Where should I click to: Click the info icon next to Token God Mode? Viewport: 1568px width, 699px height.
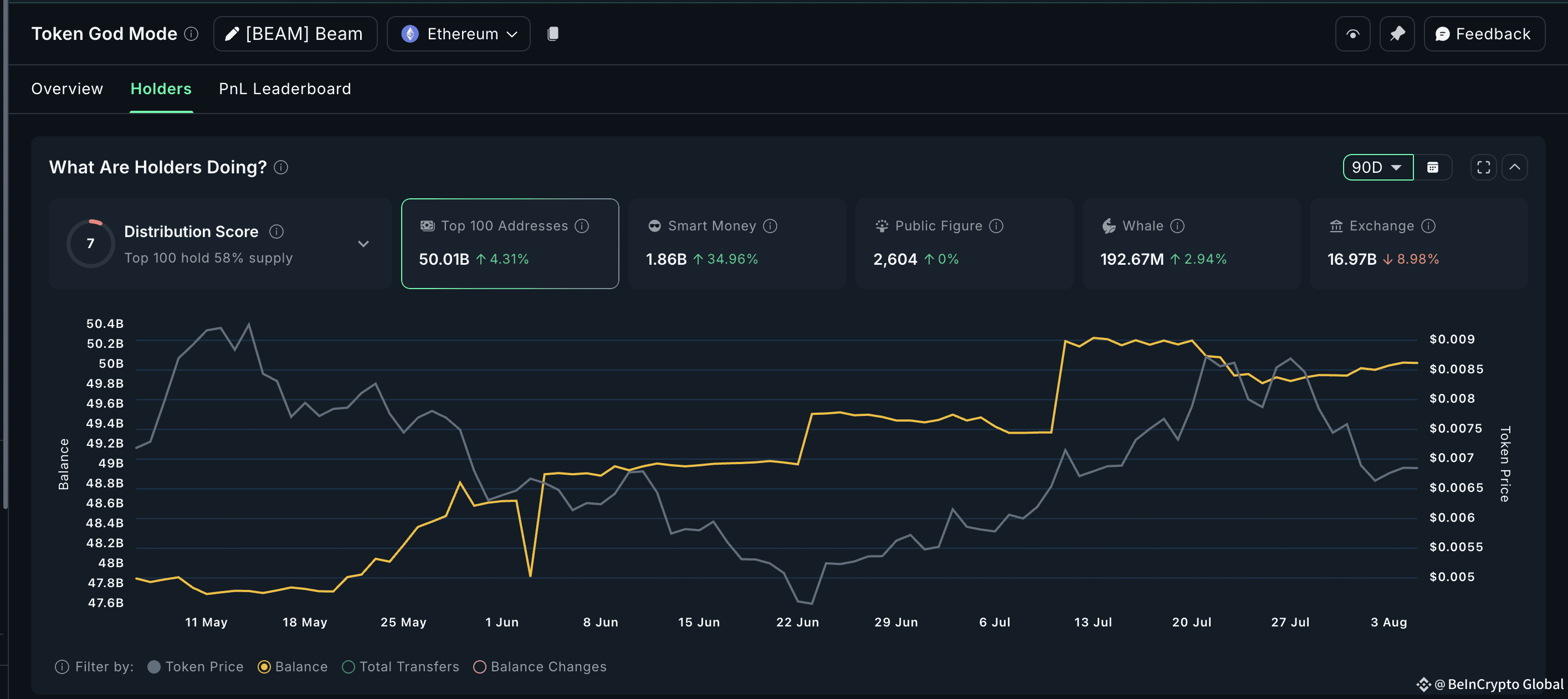[x=191, y=34]
